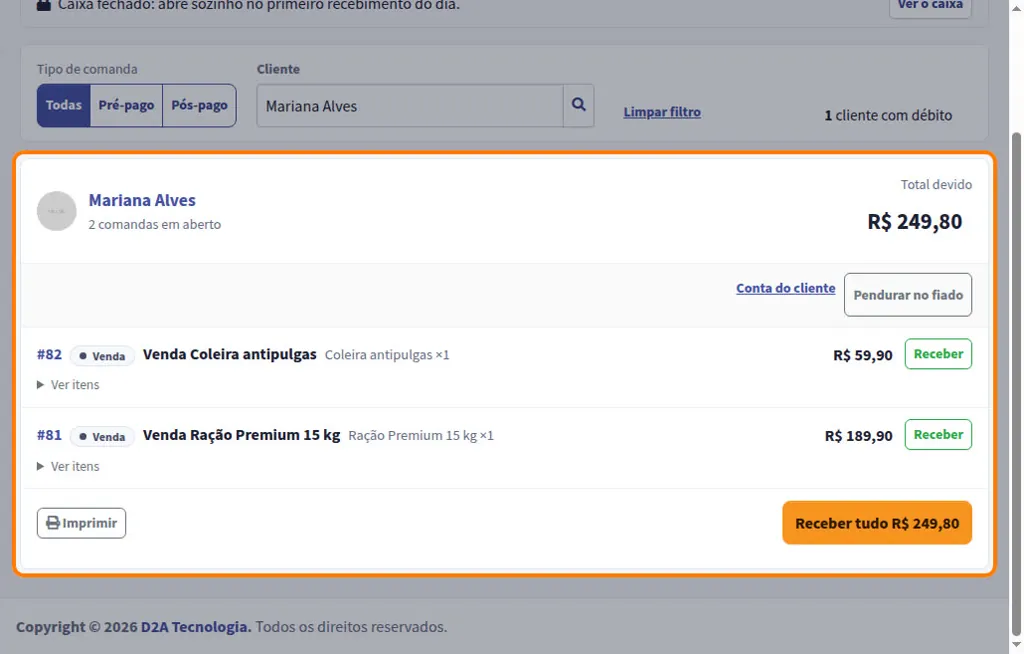
Task: Open order number #81 link
Action: (49, 435)
